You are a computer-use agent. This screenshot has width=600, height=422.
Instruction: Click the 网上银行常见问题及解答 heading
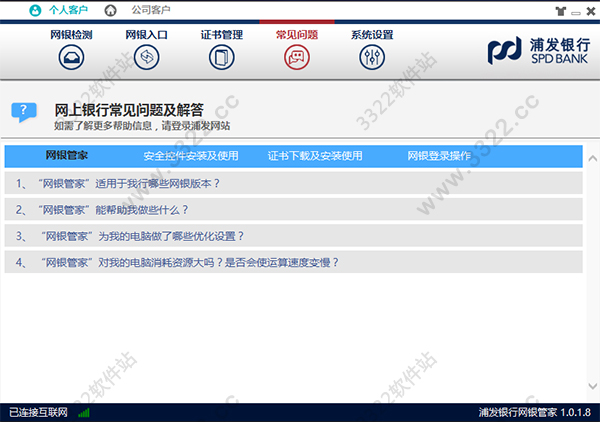tap(129, 110)
